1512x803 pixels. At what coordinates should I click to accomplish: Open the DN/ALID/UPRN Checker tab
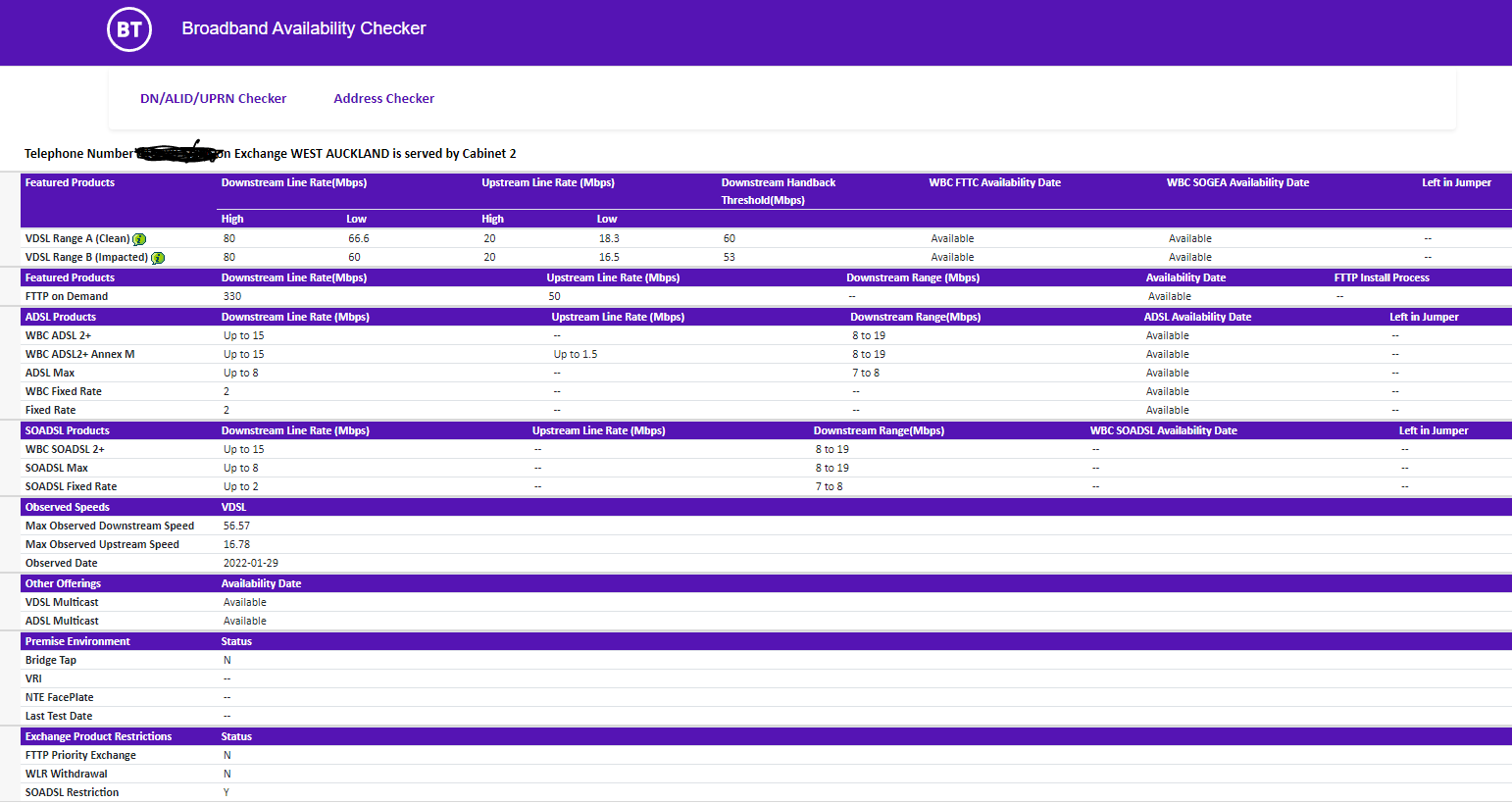213,99
